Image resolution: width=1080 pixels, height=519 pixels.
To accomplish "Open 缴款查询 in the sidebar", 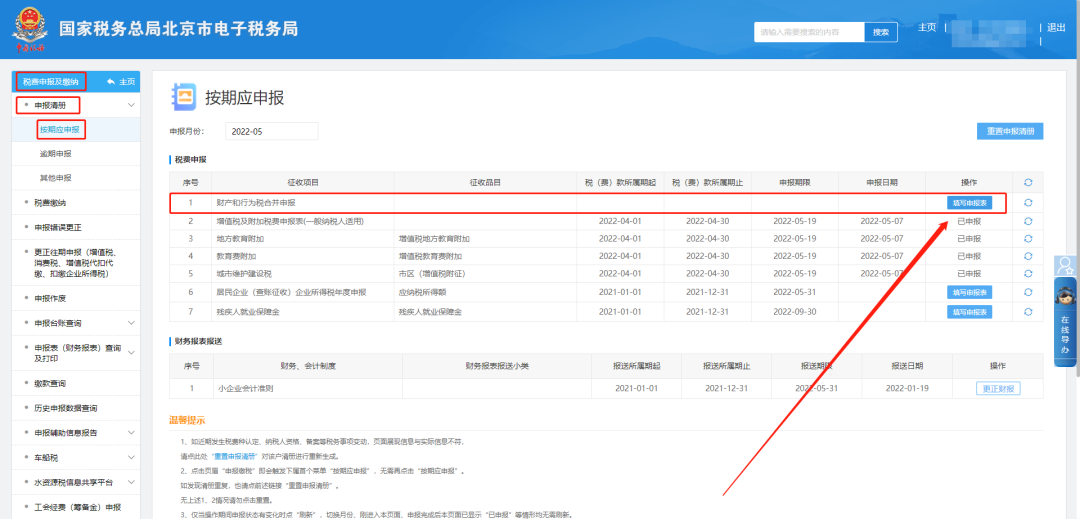I will [x=50, y=383].
